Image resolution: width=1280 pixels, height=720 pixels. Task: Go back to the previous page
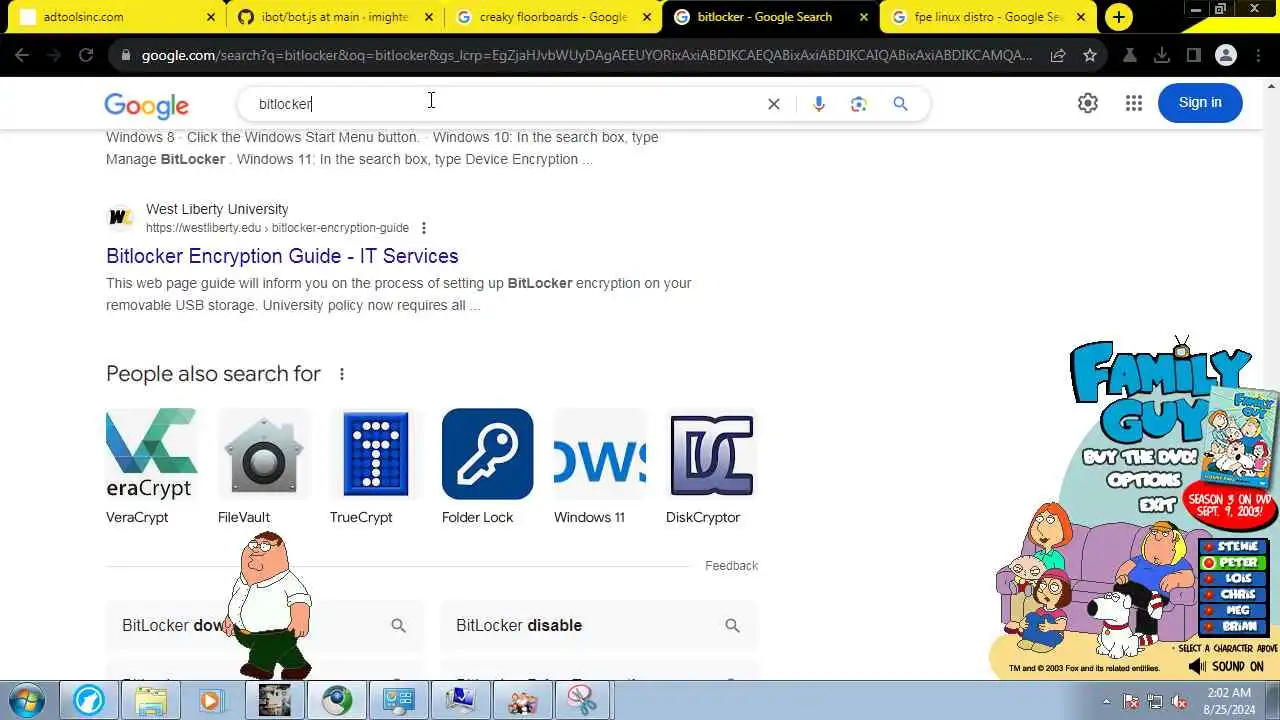22,55
